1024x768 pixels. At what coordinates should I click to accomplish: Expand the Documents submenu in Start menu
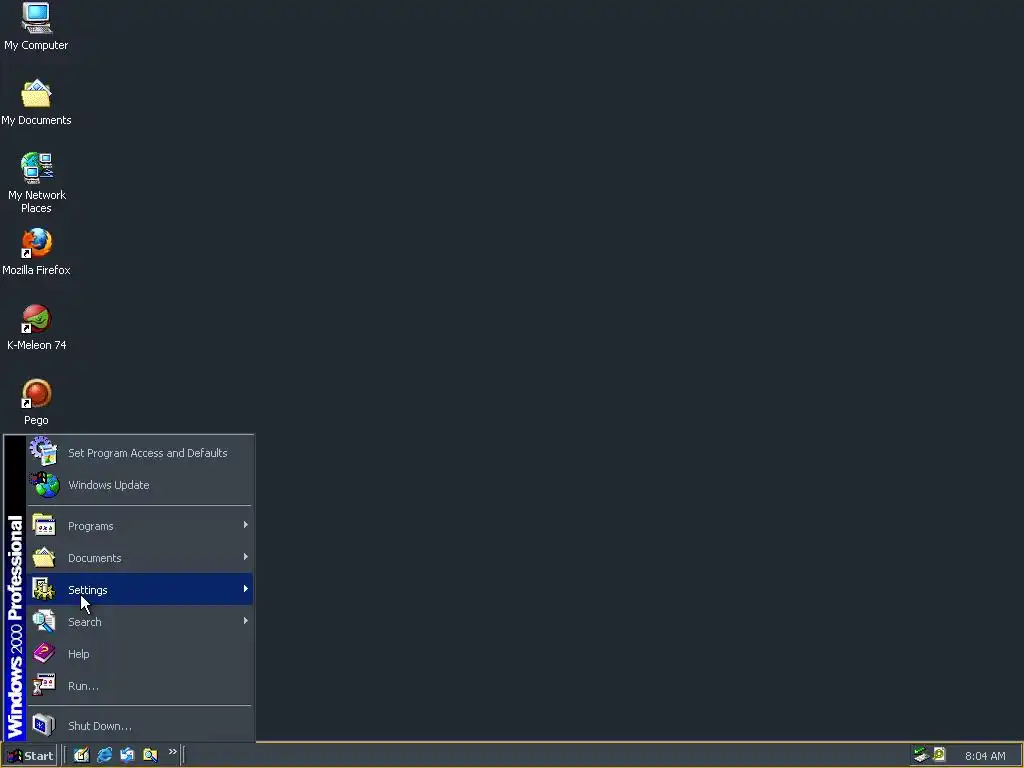[x=139, y=558]
